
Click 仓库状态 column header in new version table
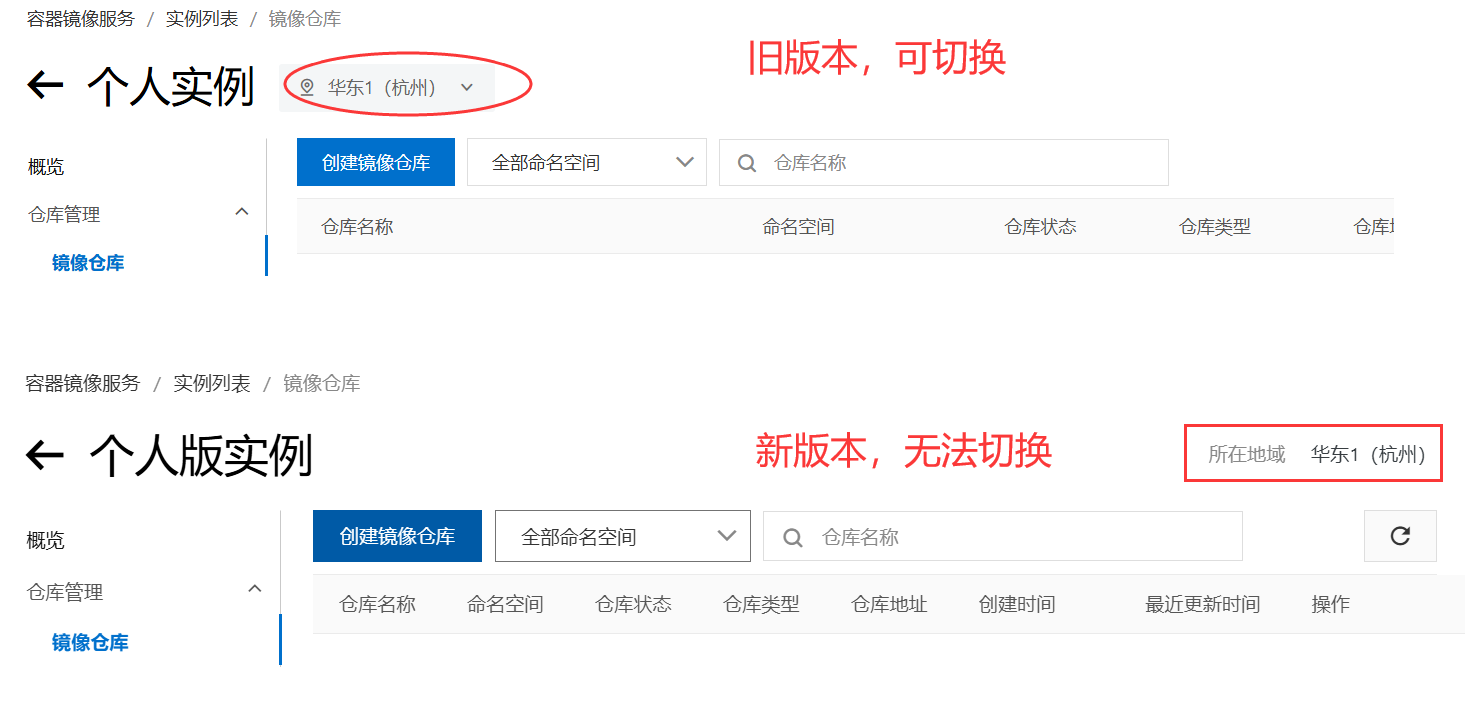[x=633, y=604]
